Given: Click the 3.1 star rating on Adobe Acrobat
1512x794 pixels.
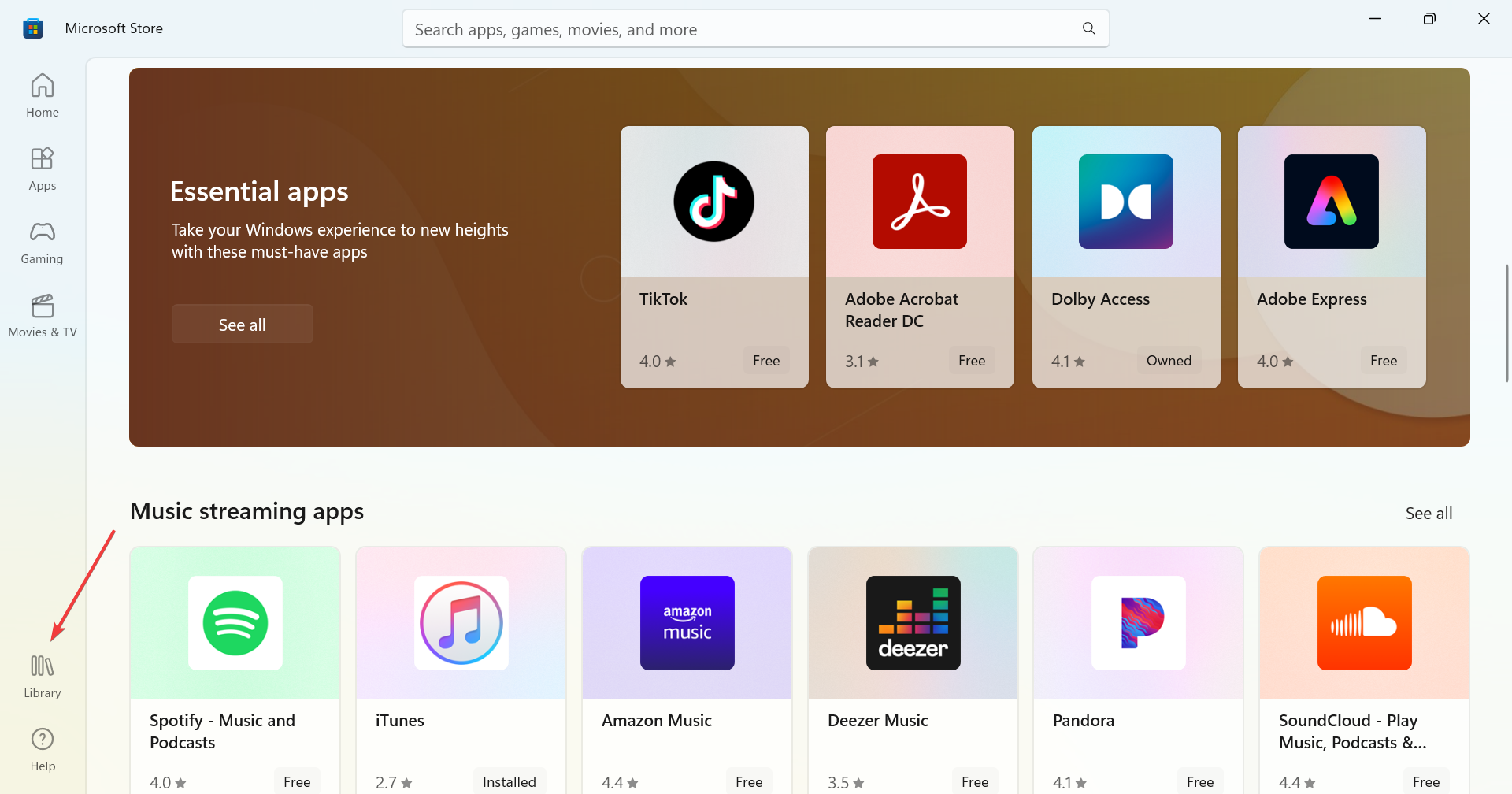Looking at the screenshot, I should click(862, 362).
